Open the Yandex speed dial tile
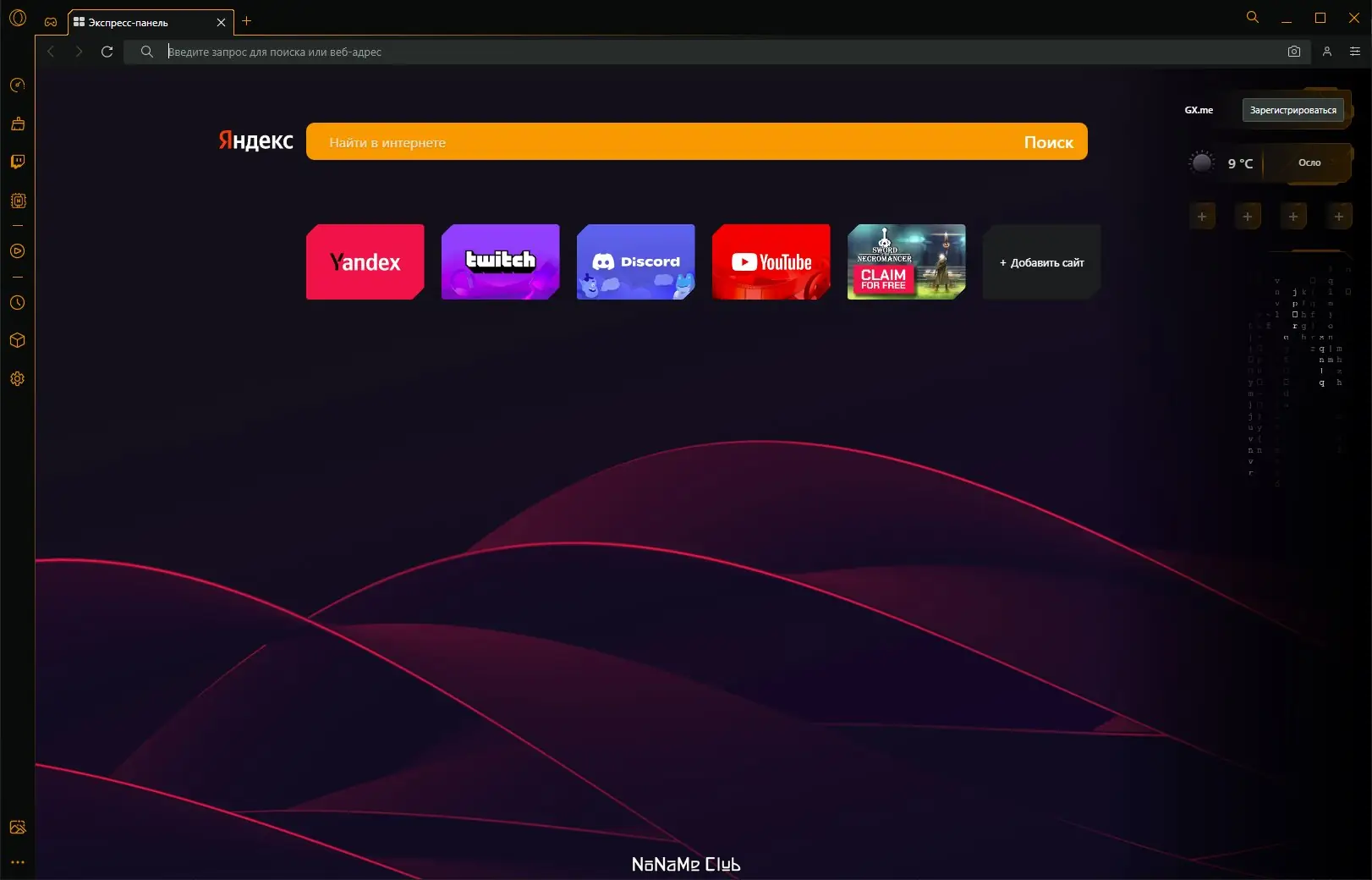The image size is (1372, 880). tap(365, 262)
